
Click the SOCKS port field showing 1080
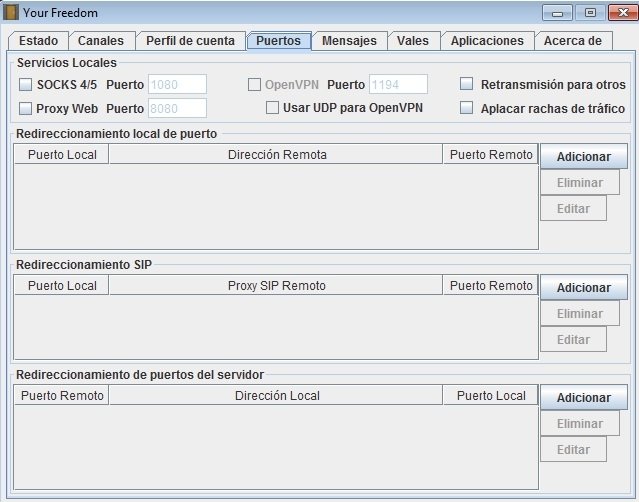coord(177,84)
